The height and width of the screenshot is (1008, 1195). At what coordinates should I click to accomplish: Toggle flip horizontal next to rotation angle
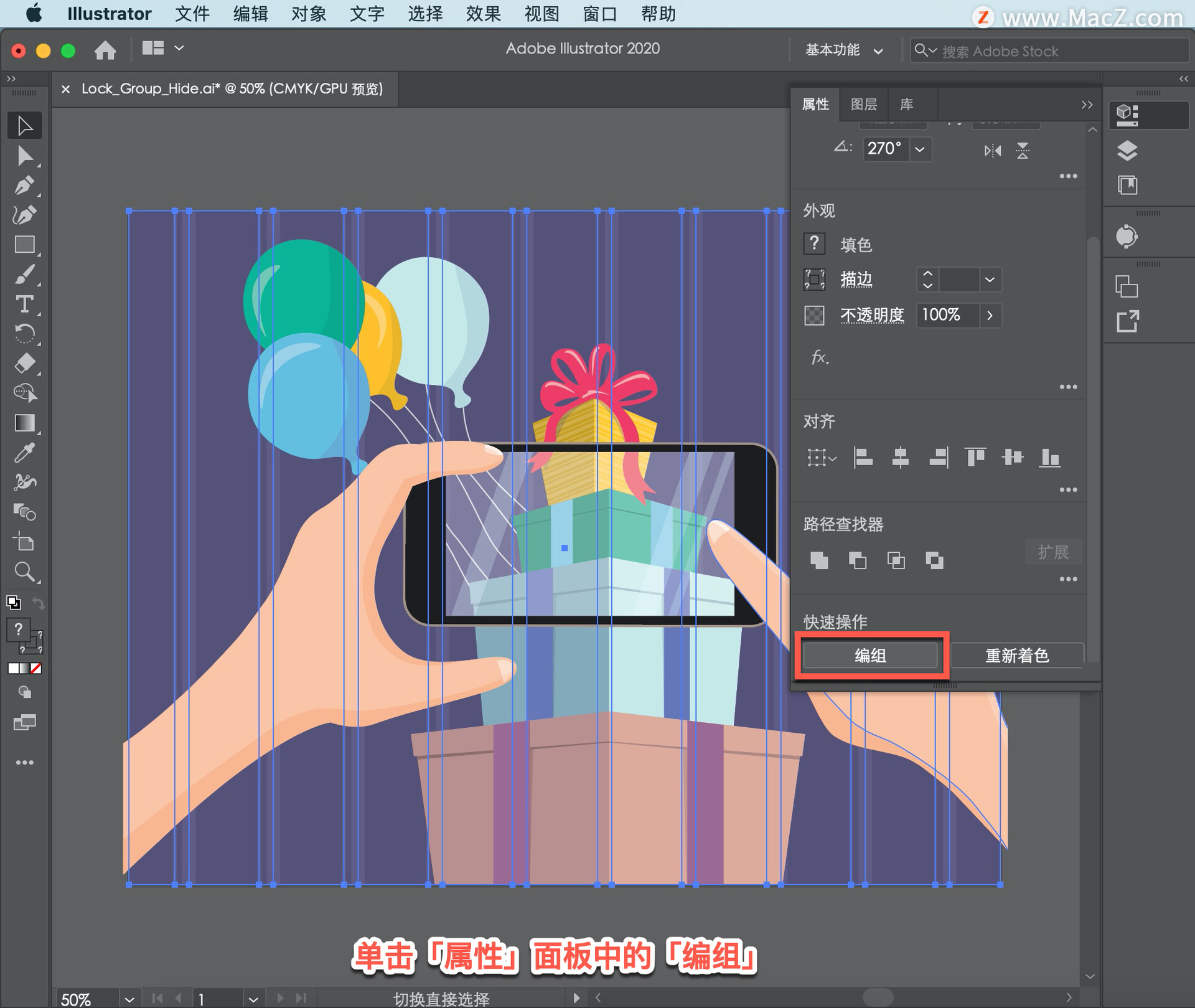pyautogui.click(x=992, y=150)
